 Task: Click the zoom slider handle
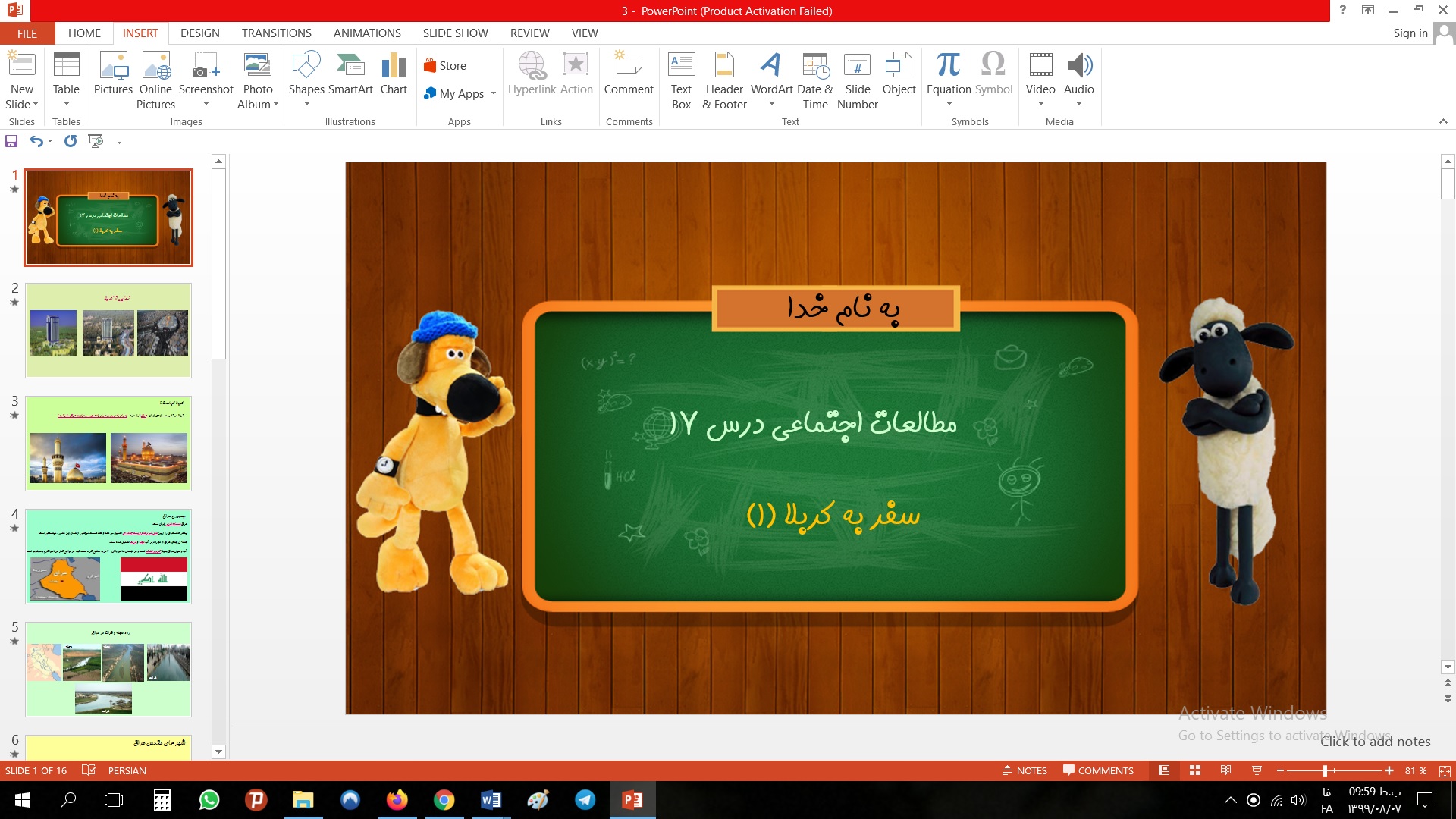pyautogui.click(x=1325, y=770)
